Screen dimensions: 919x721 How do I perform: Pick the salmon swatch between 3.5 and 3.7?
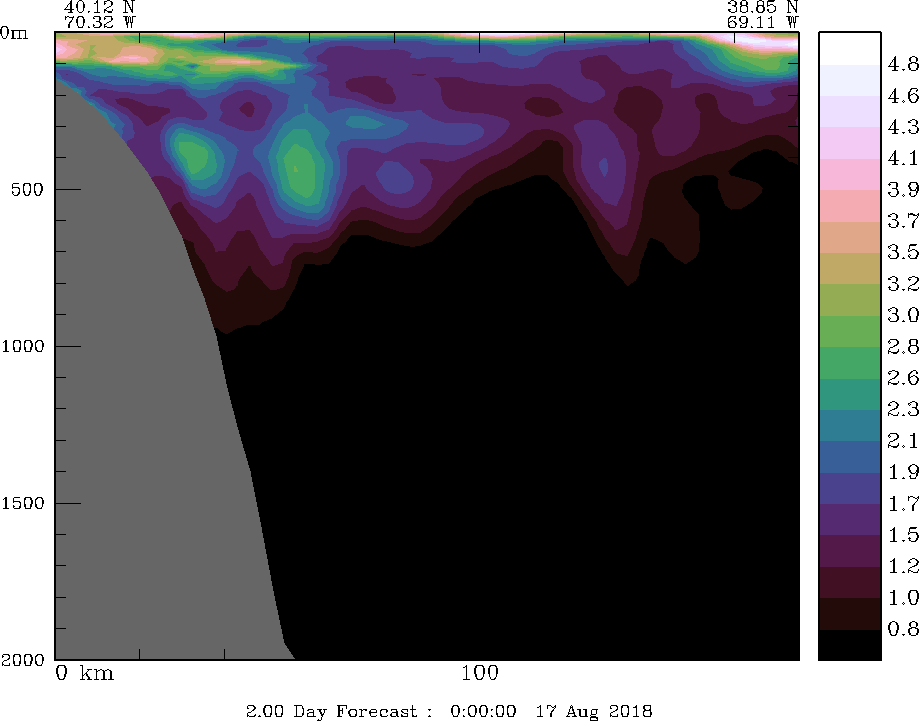click(850, 237)
